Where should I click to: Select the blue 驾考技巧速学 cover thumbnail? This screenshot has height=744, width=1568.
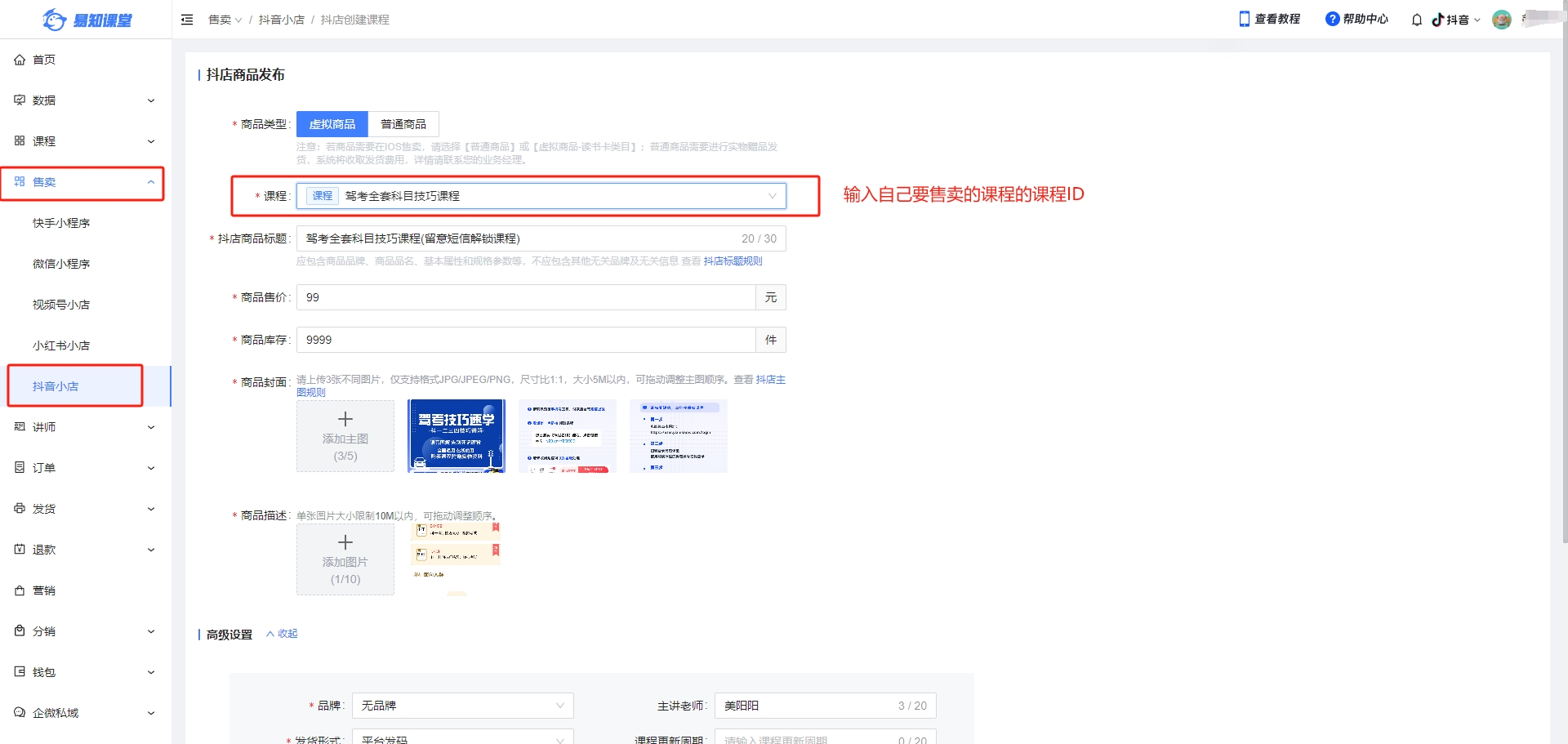coord(457,436)
